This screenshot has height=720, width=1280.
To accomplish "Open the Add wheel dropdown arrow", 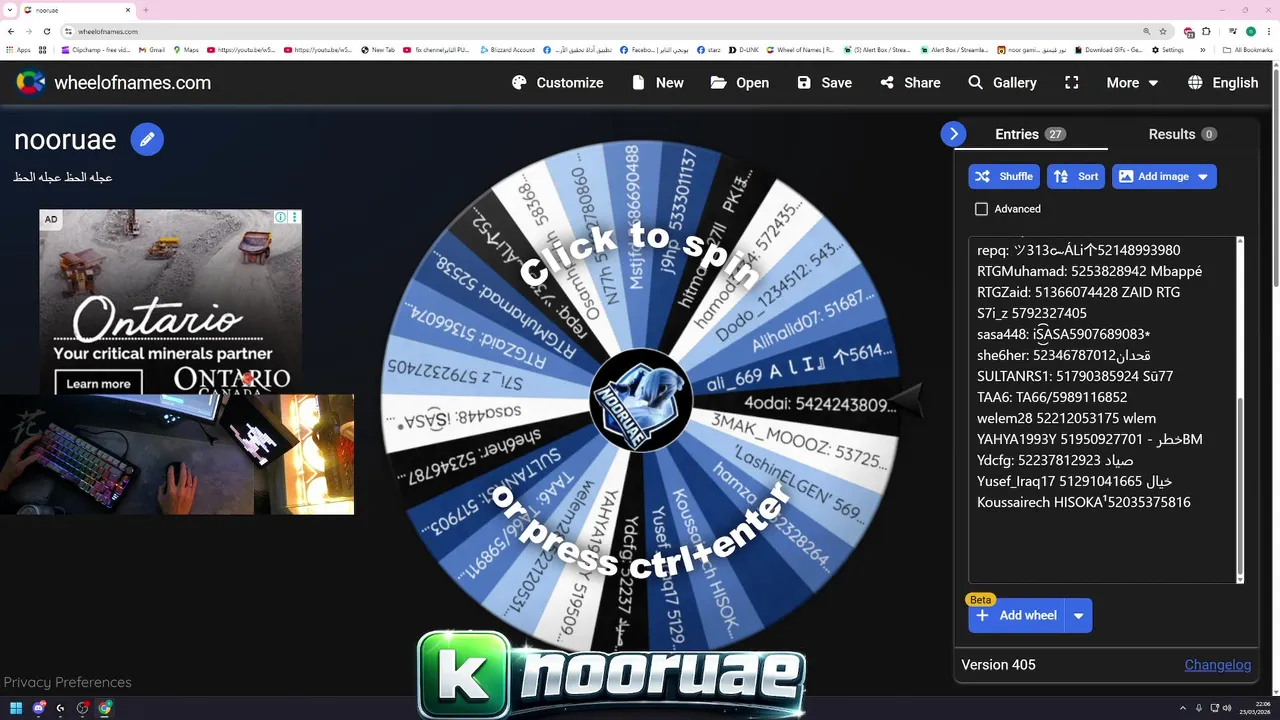I will click(x=1079, y=616).
